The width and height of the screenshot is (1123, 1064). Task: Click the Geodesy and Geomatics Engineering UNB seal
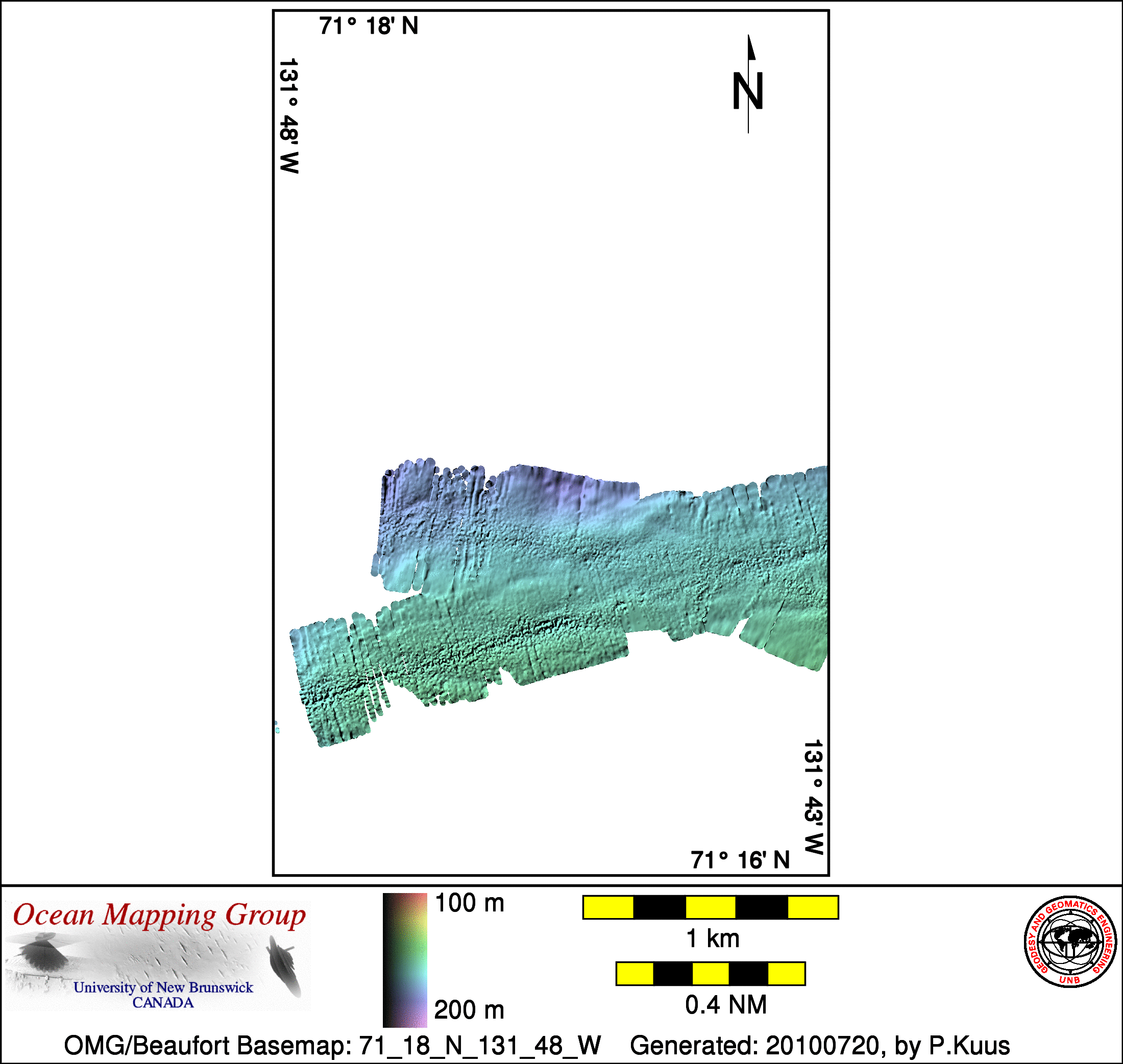pos(1070,942)
